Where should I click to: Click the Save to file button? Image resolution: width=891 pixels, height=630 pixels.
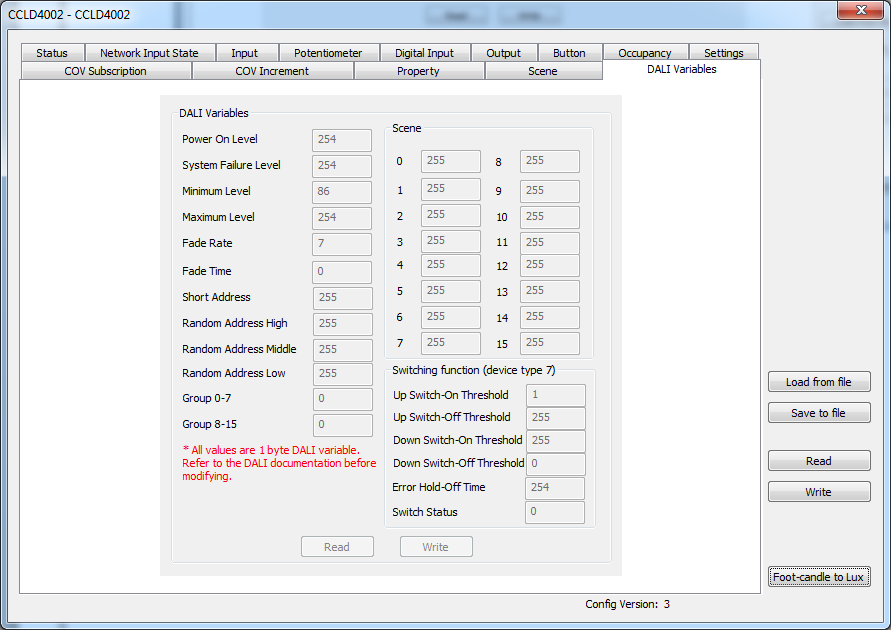point(819,413)
